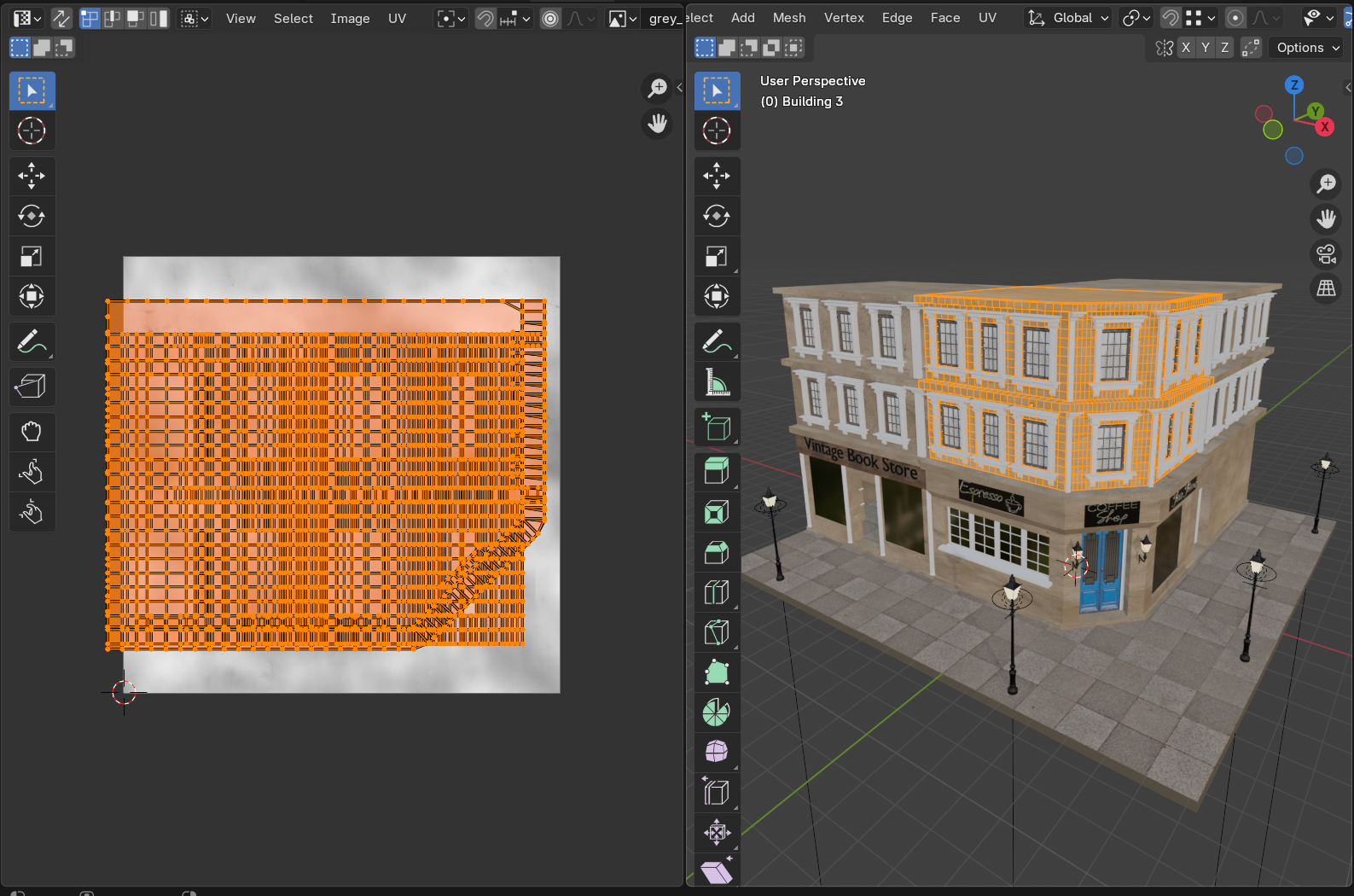Toggle X axis mirror

click(x=1186, y=48)
